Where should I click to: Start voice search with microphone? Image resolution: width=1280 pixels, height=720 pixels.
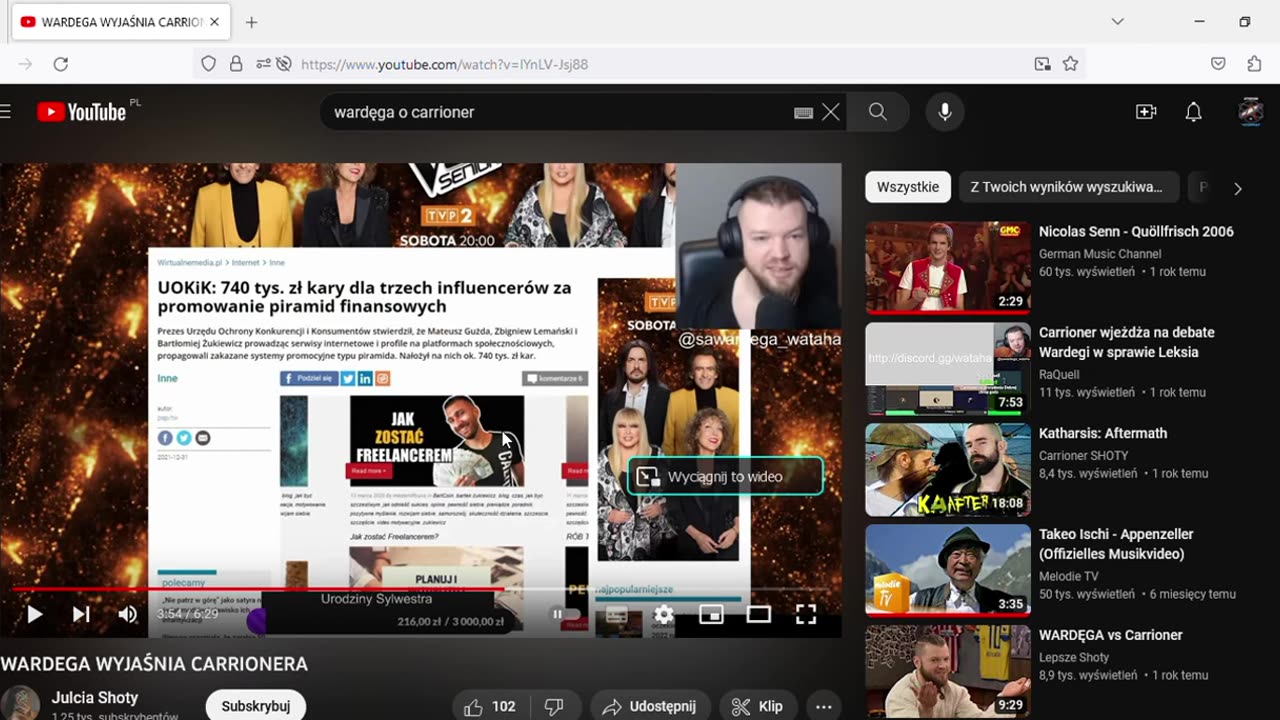tap(944, 112)
